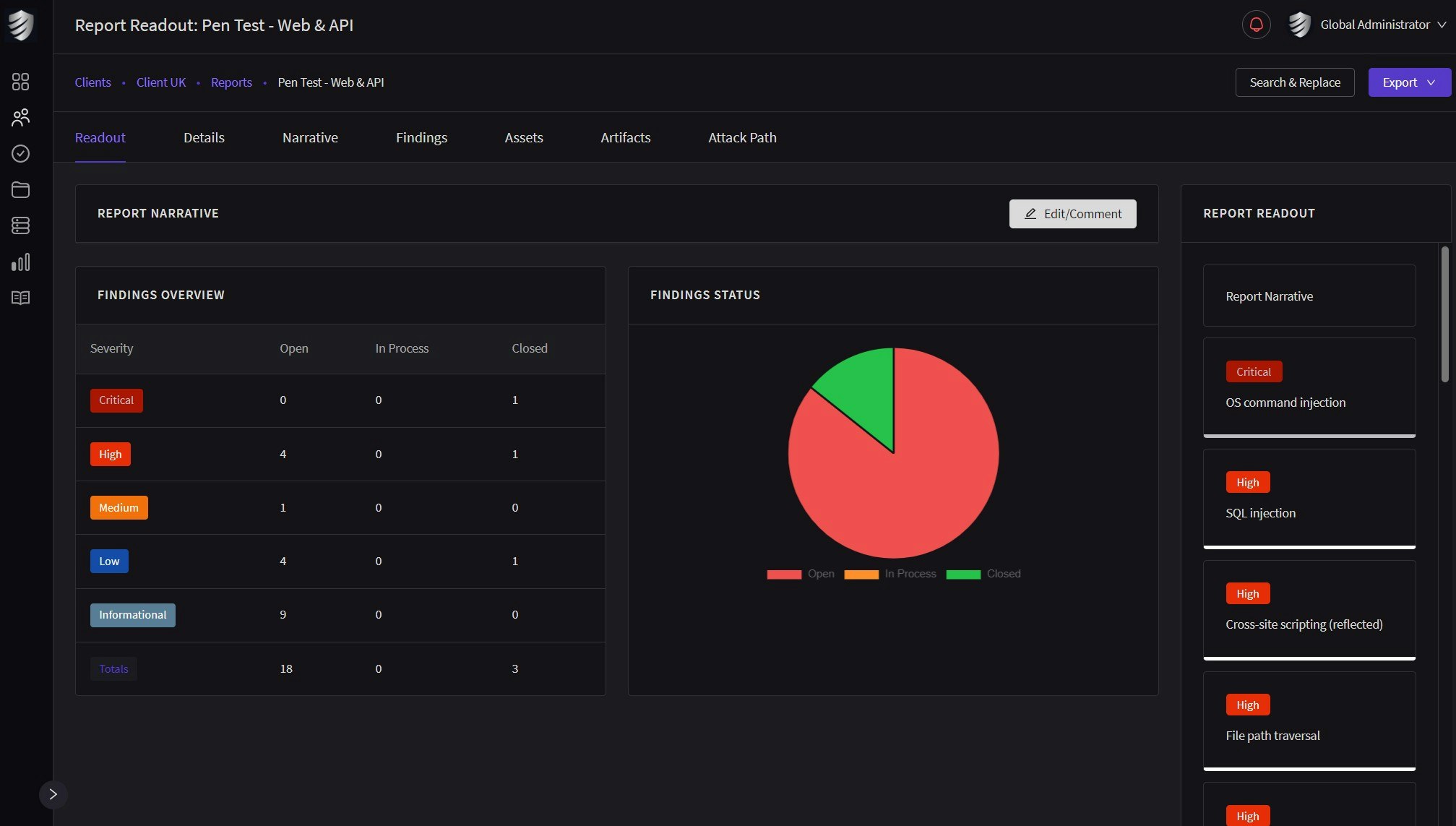Open the OS command injection finding card
This screenshot has width=1456, height=826.
1309,387
